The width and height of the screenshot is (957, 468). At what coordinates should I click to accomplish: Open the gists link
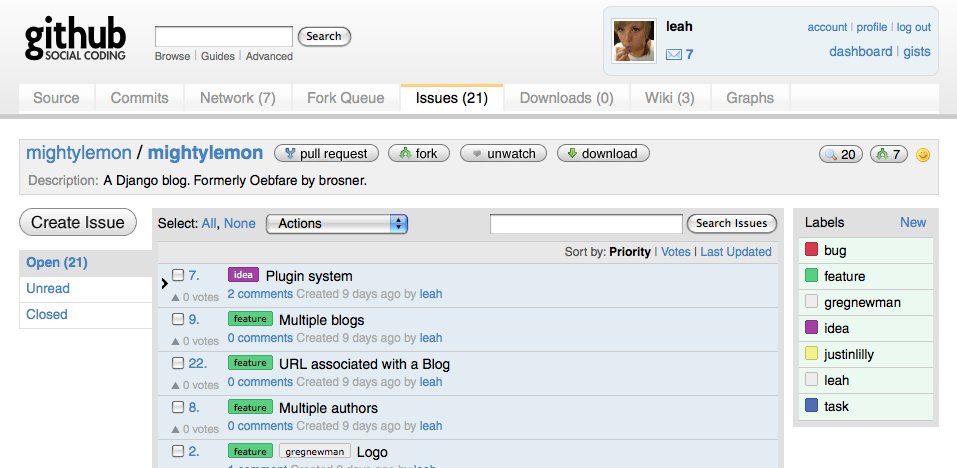pos(917,52)
